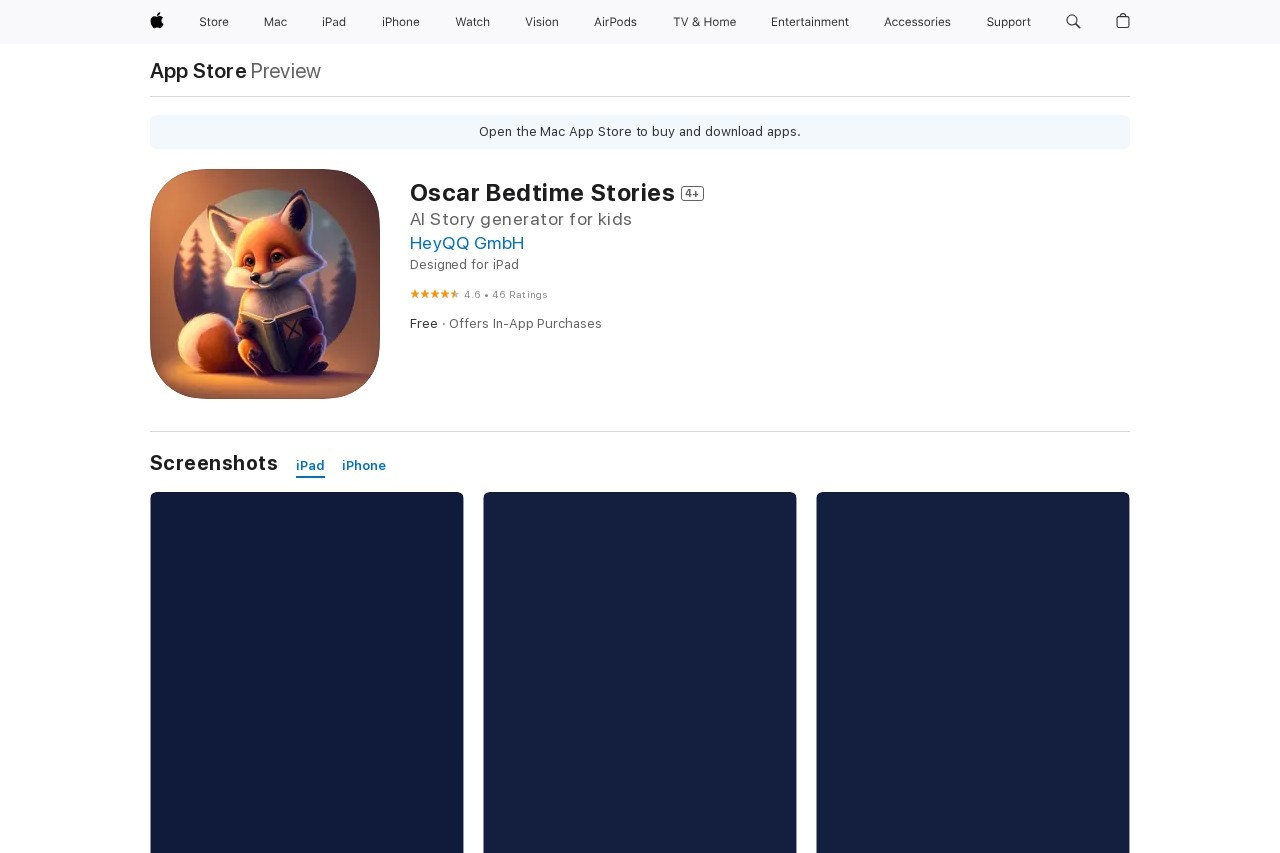Open the Store menu
Image resolution: width=1280 pixels, height=853 pixels.
[x=214, y=22]
